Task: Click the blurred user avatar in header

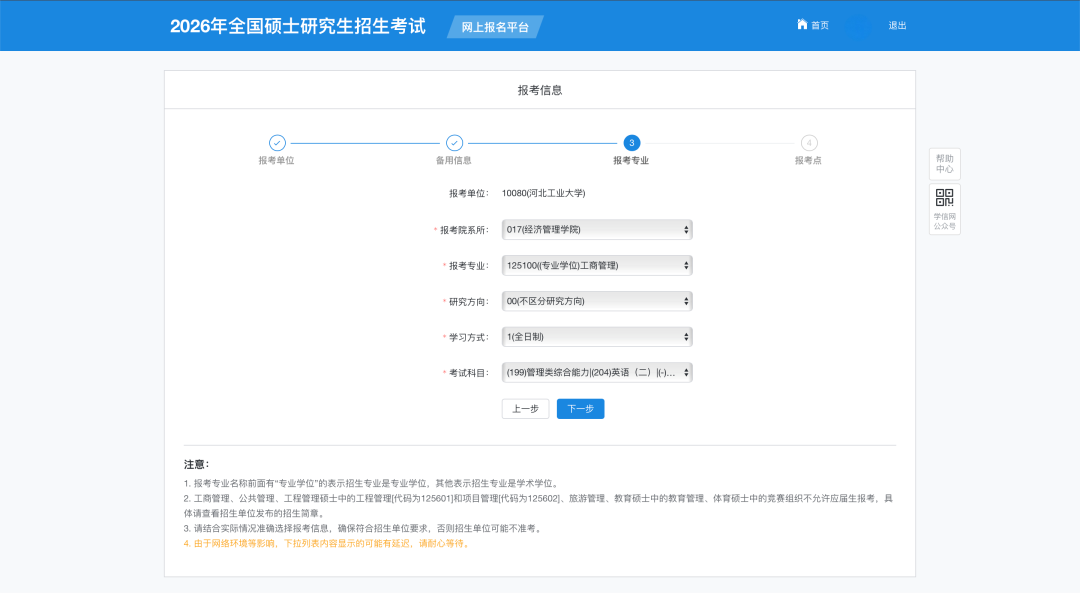Action: pos(857,26)
